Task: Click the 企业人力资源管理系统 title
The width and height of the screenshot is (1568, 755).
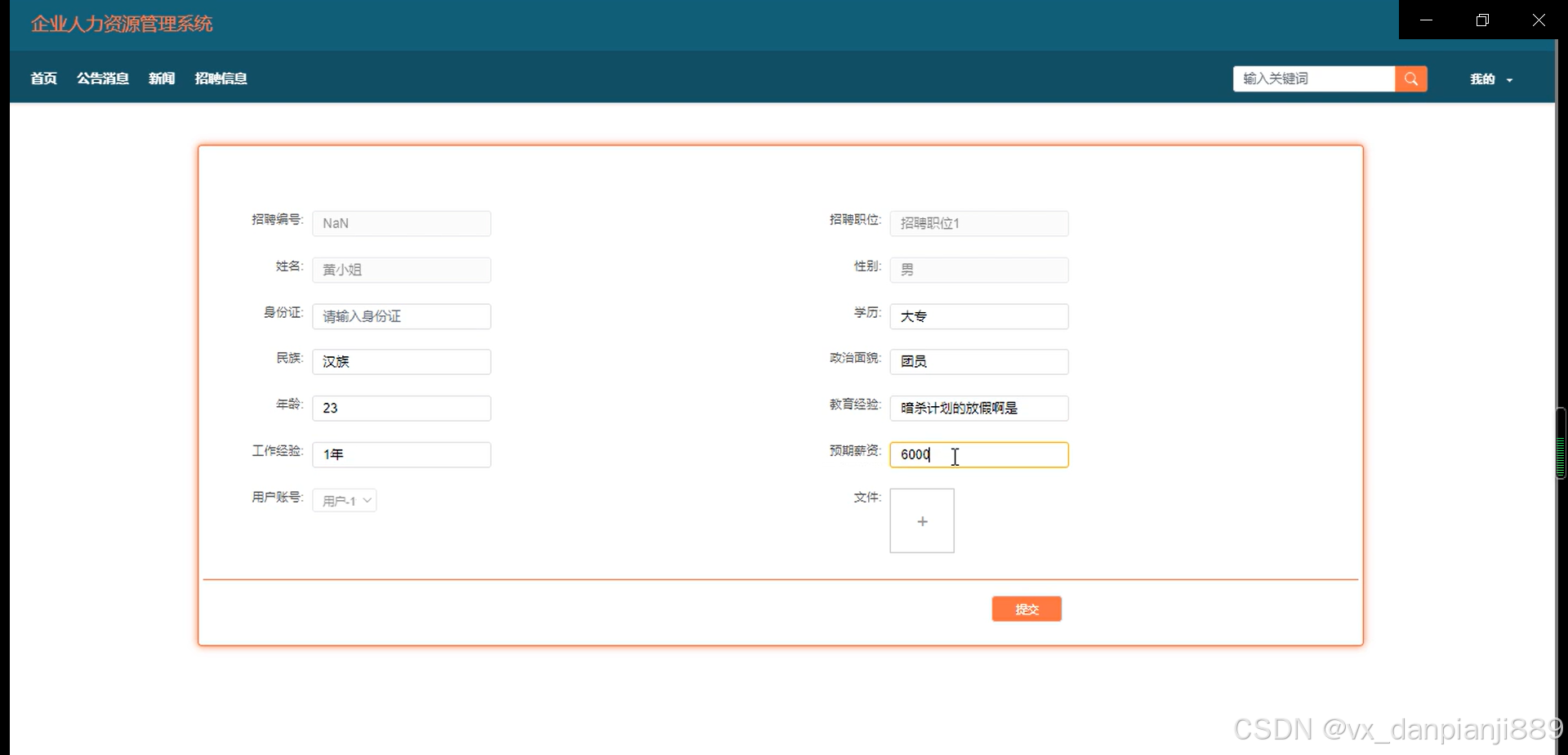Action: [x=122, y=24]
